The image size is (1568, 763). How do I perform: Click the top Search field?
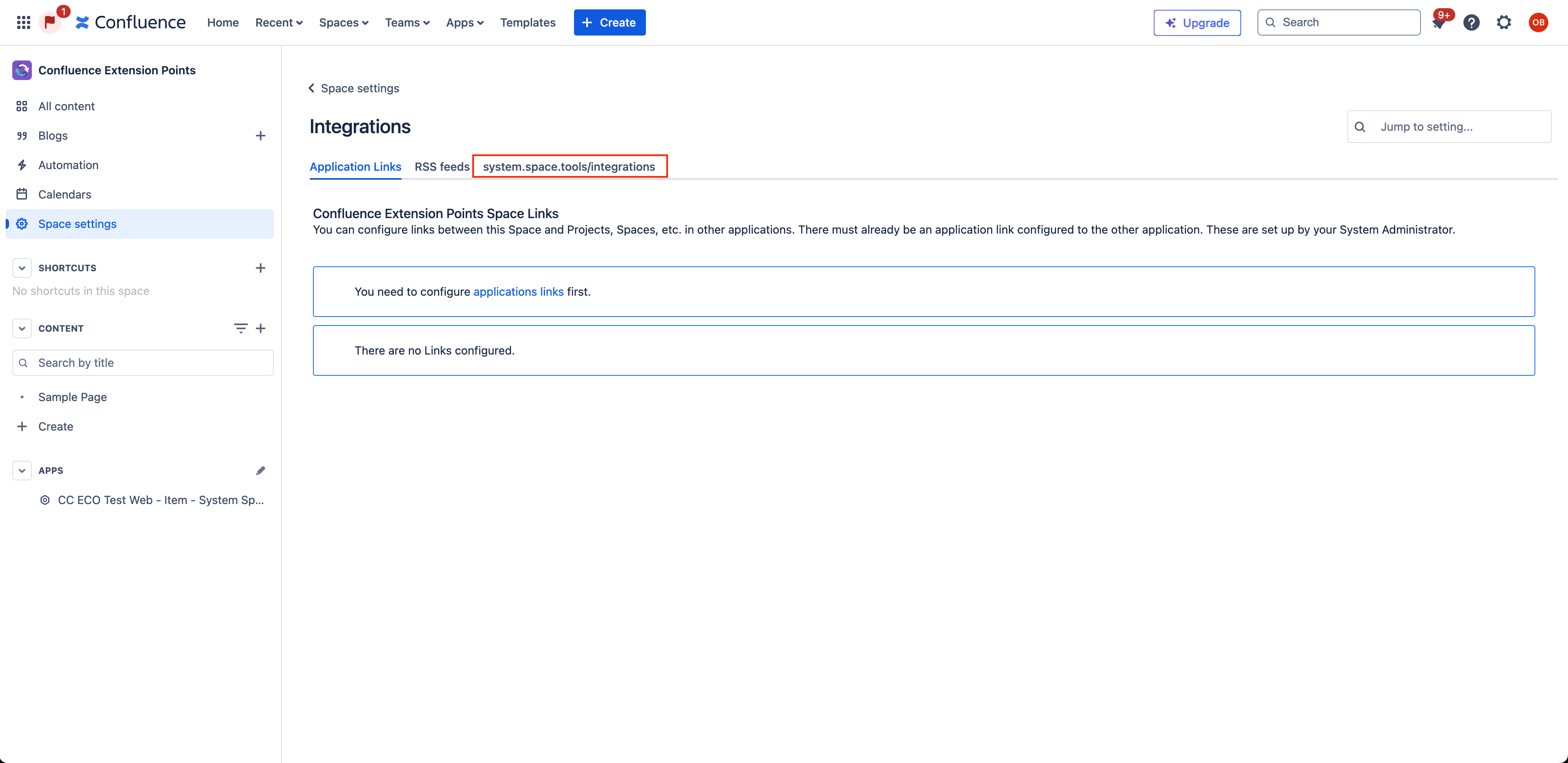[x=1338, y=22]
